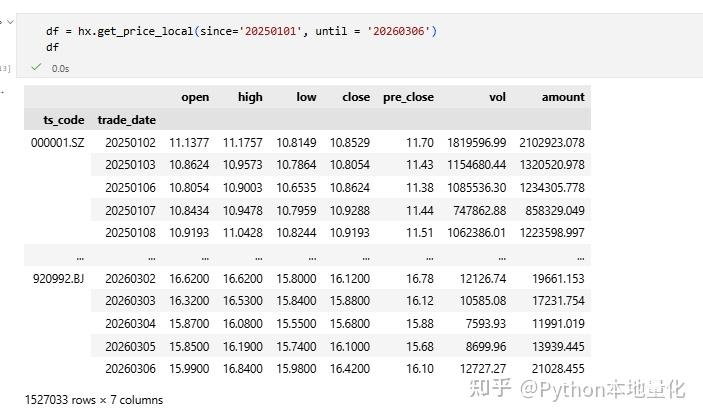Click the open column header

point(194,97)
